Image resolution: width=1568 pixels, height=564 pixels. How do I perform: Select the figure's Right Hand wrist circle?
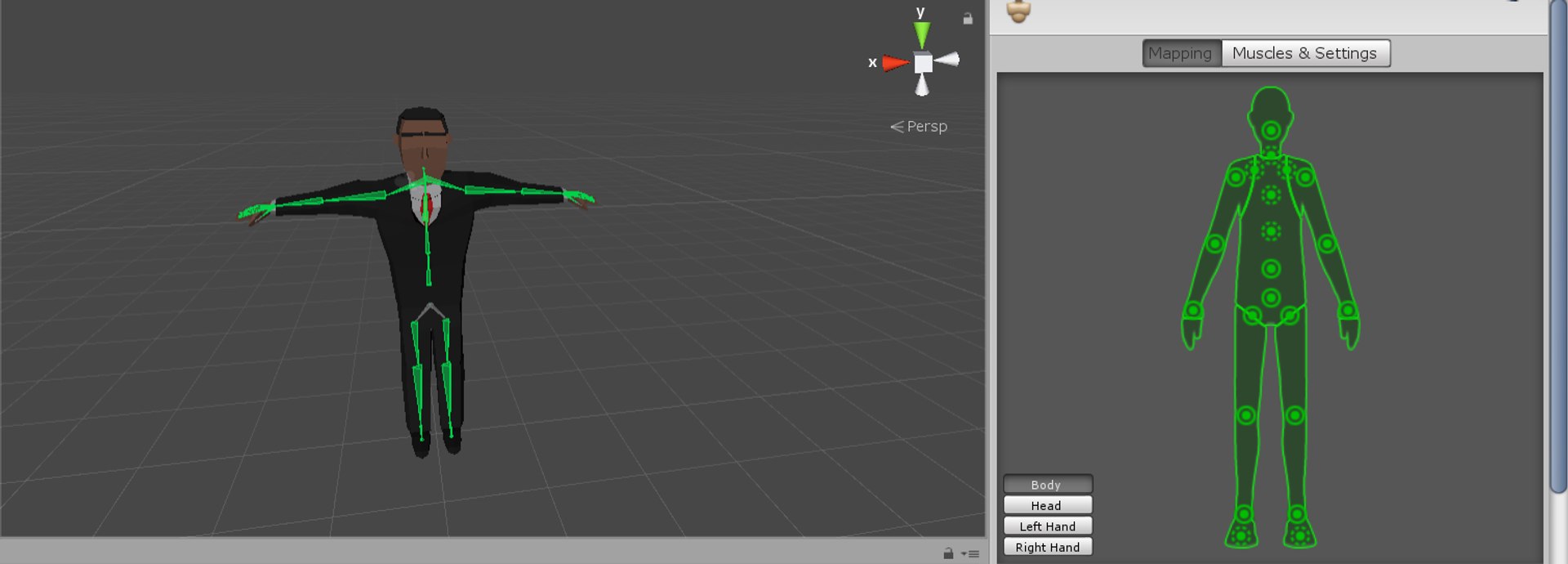click(1194, 311)
